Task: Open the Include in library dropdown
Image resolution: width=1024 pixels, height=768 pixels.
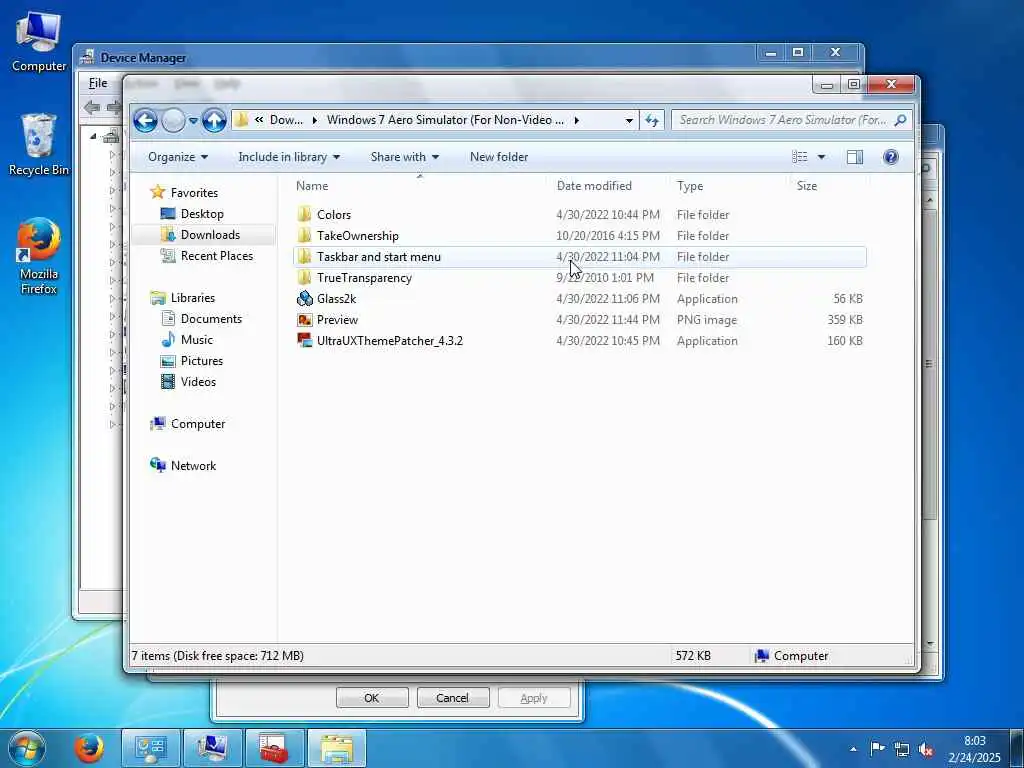Action: [x=289, y=157]
